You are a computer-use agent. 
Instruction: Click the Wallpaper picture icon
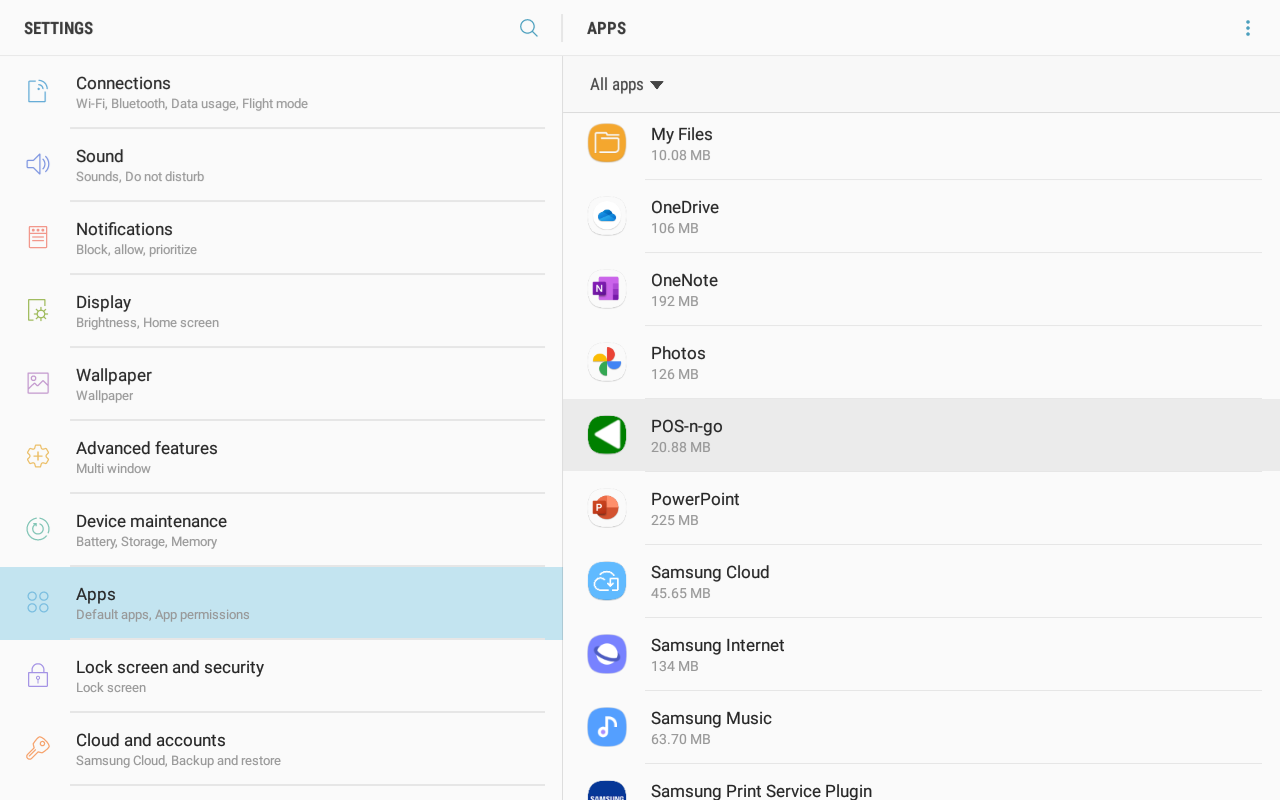[38, 383]
